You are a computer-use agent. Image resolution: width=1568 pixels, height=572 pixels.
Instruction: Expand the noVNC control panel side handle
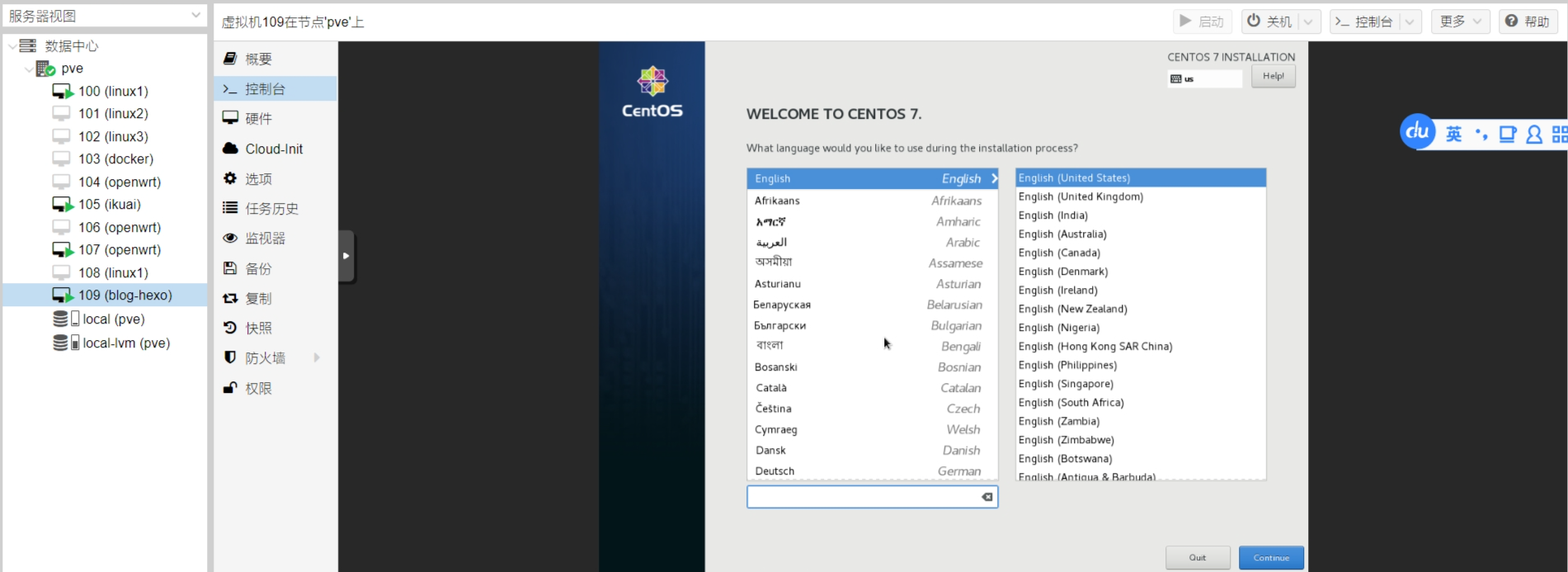coord(346,256)
